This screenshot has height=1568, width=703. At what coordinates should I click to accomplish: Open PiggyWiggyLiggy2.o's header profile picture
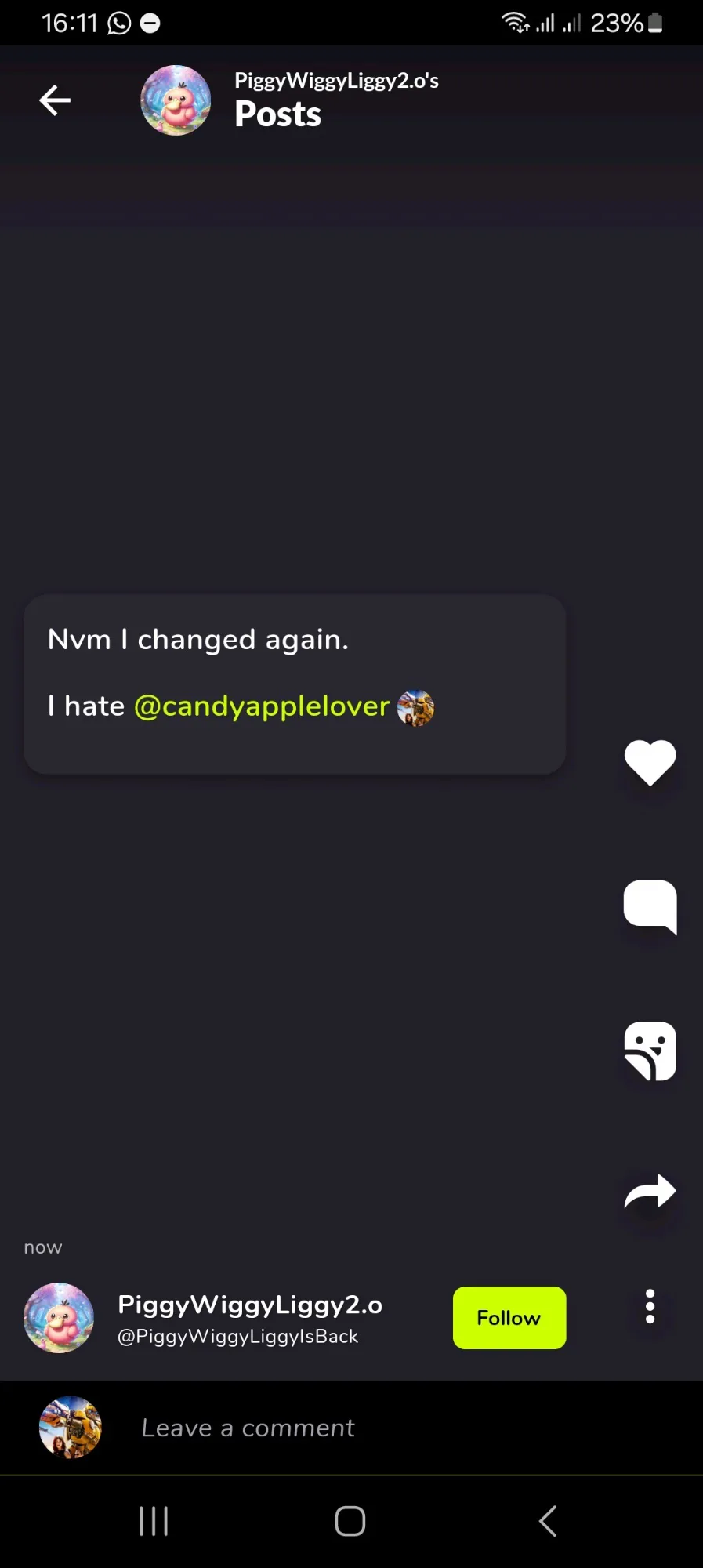[176, 100]
